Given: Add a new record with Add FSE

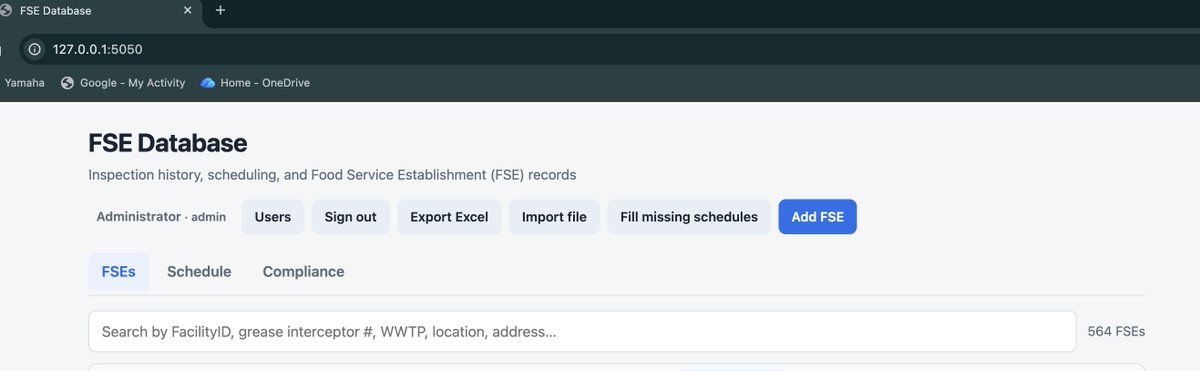Looking at the screenshot, I should (817, 217).
